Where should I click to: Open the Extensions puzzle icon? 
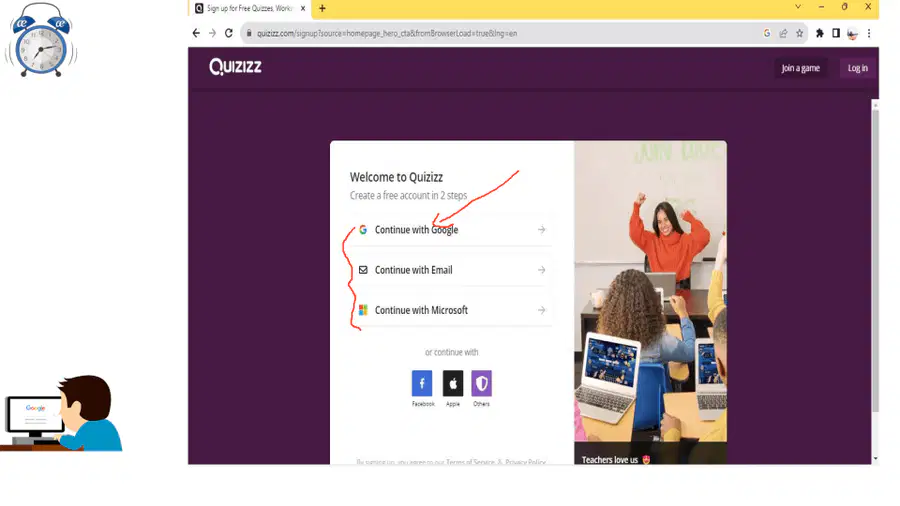click(820, 33)
